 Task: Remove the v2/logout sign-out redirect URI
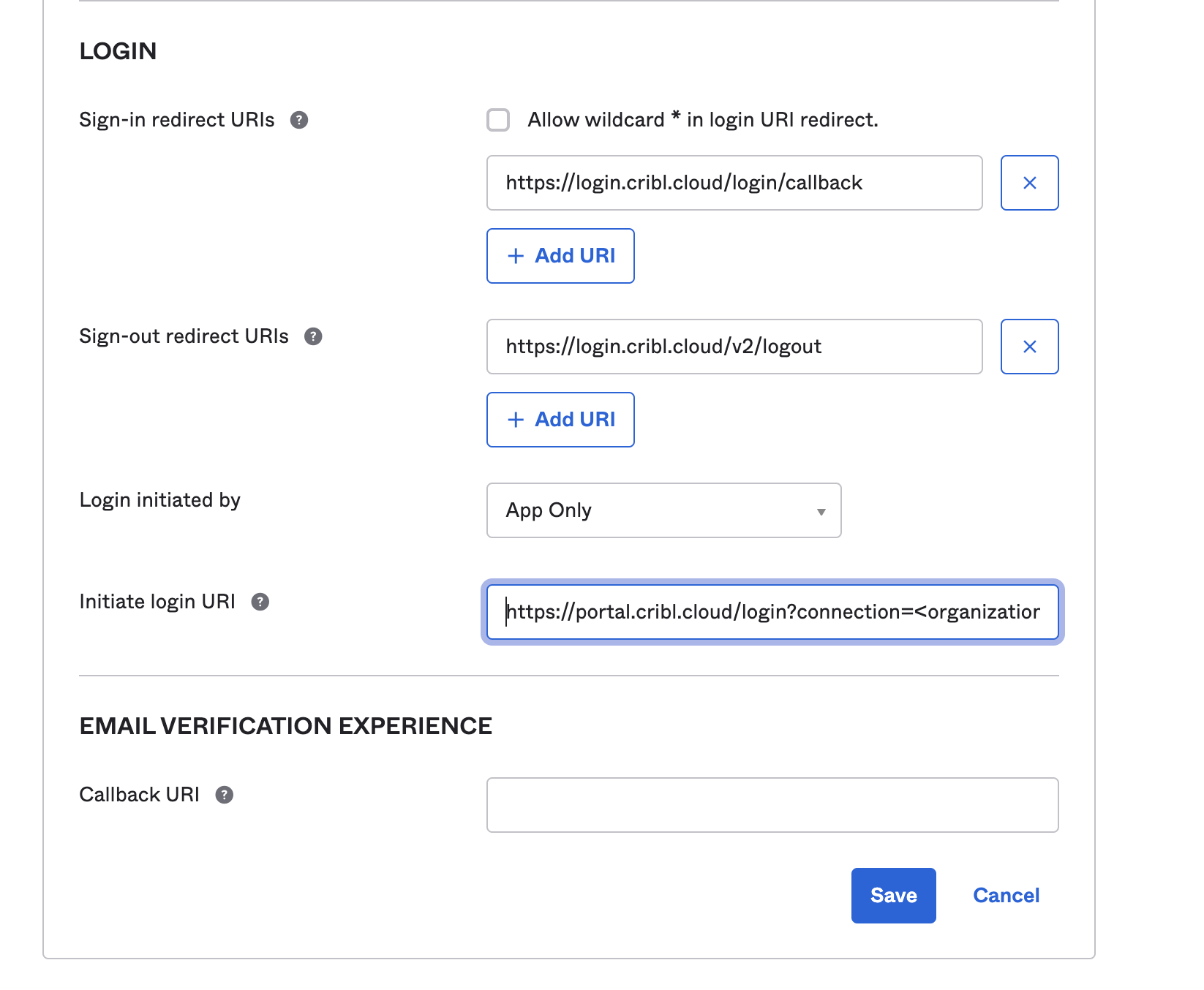[1029, 347]
